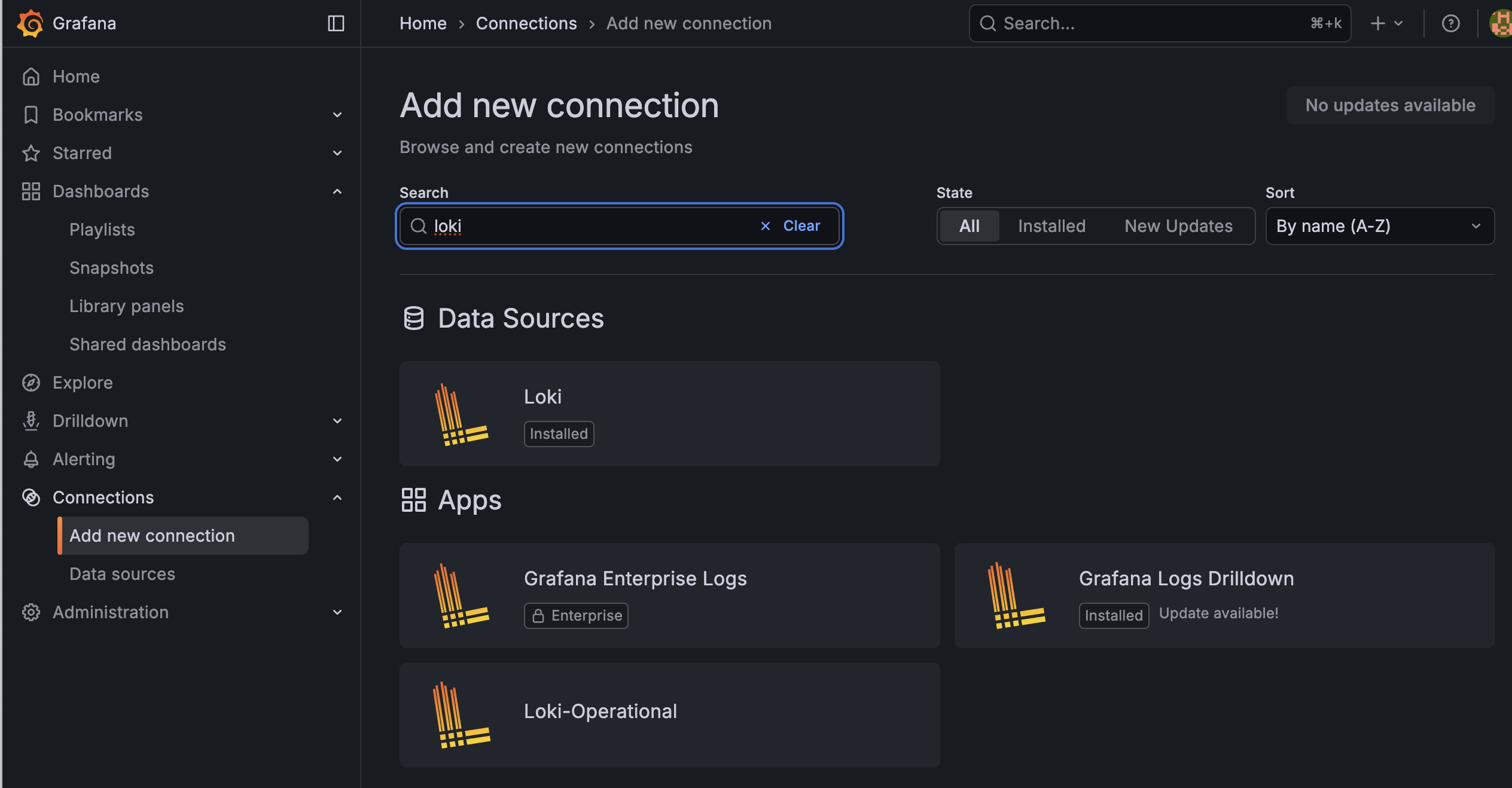Open the plus new-item dropdown

(x=1385, y=23)
